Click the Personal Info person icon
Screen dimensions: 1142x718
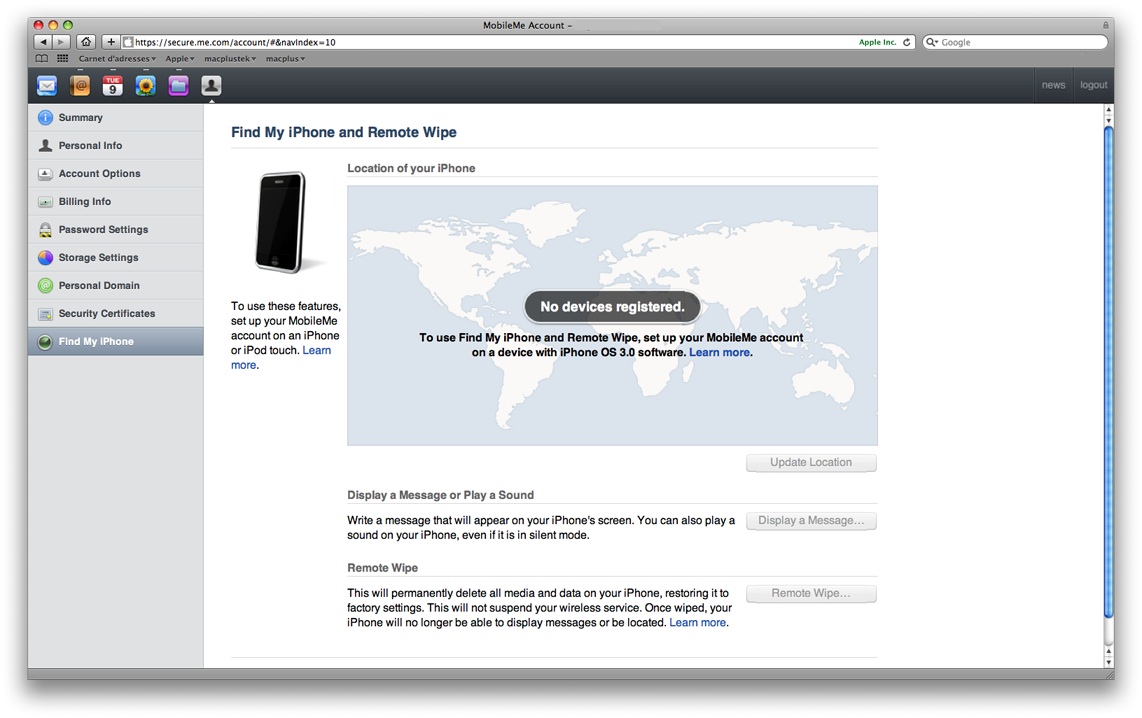click(x=45, y=146)
